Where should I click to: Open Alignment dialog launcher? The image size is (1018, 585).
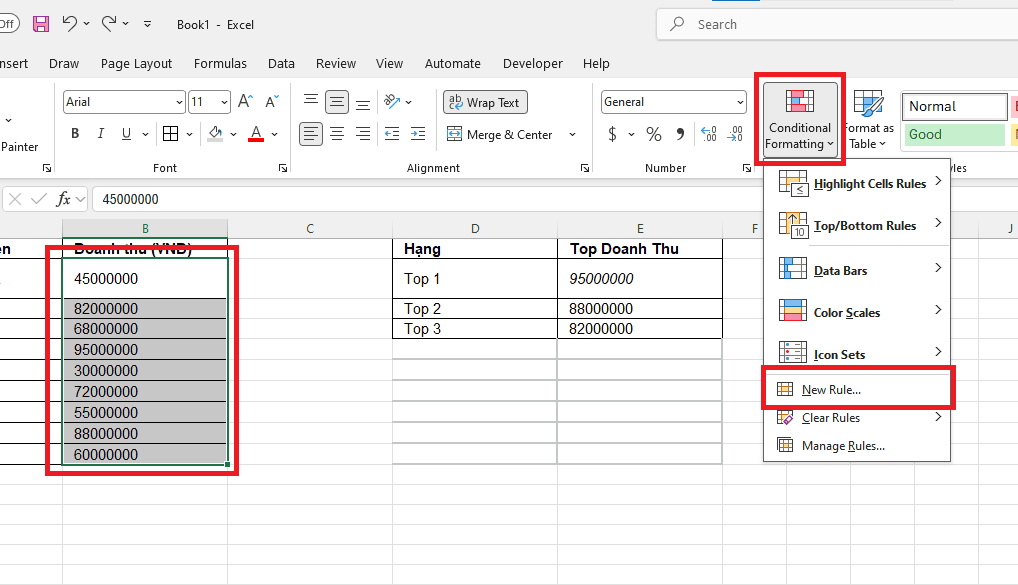point(585,168)
